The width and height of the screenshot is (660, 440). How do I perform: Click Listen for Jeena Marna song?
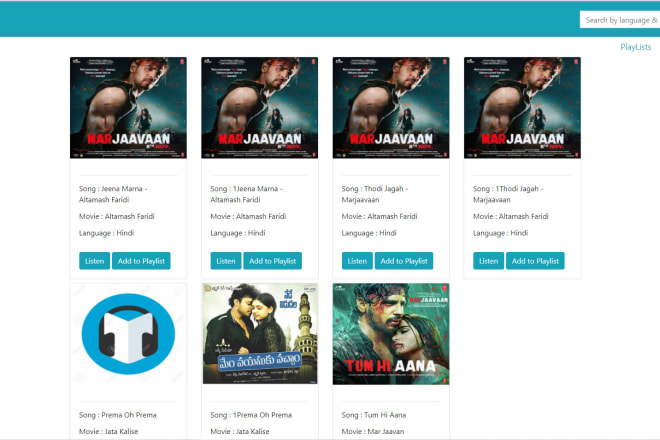94,261
